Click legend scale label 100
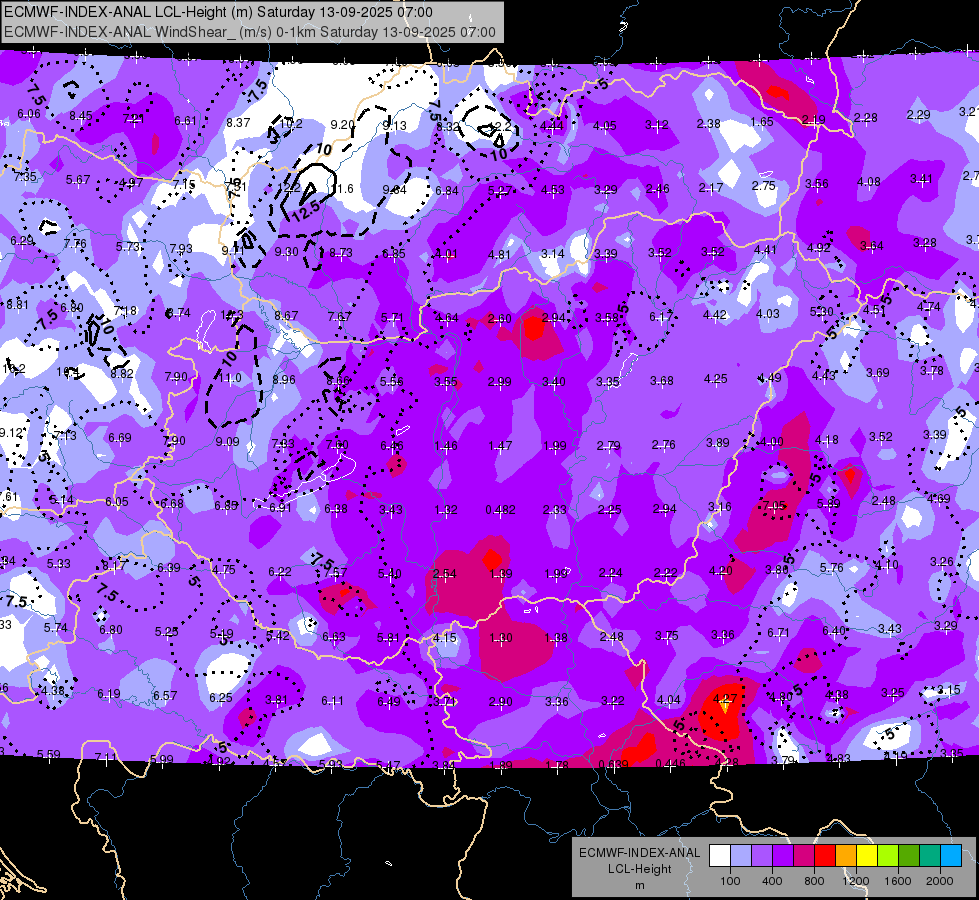The width and height of the screenshot is (979, 900). point(730,881)
